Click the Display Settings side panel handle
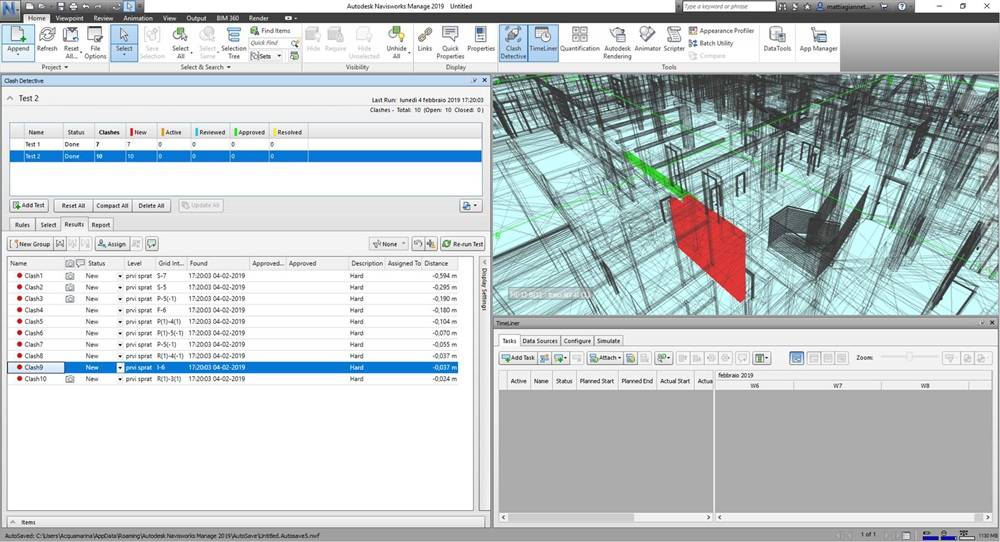The image size is (1000, 542). click(484, 287)
